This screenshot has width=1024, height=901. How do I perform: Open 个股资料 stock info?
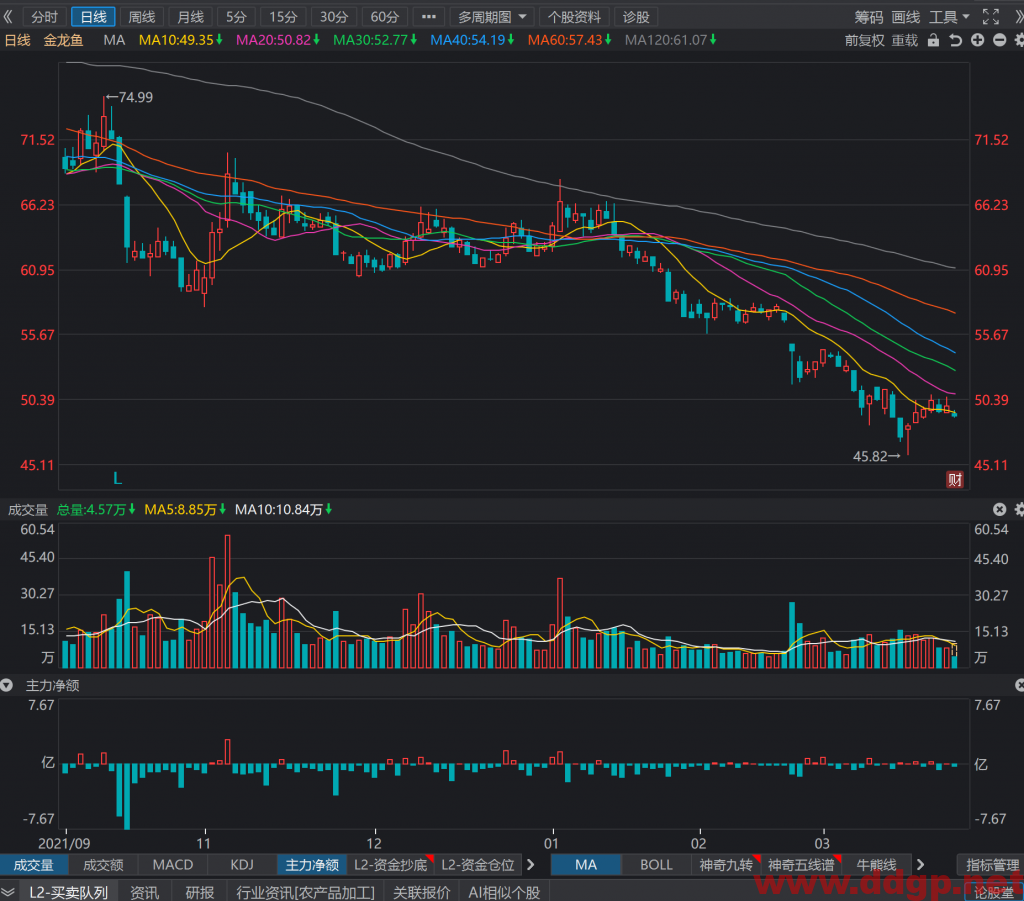[574, 17]
